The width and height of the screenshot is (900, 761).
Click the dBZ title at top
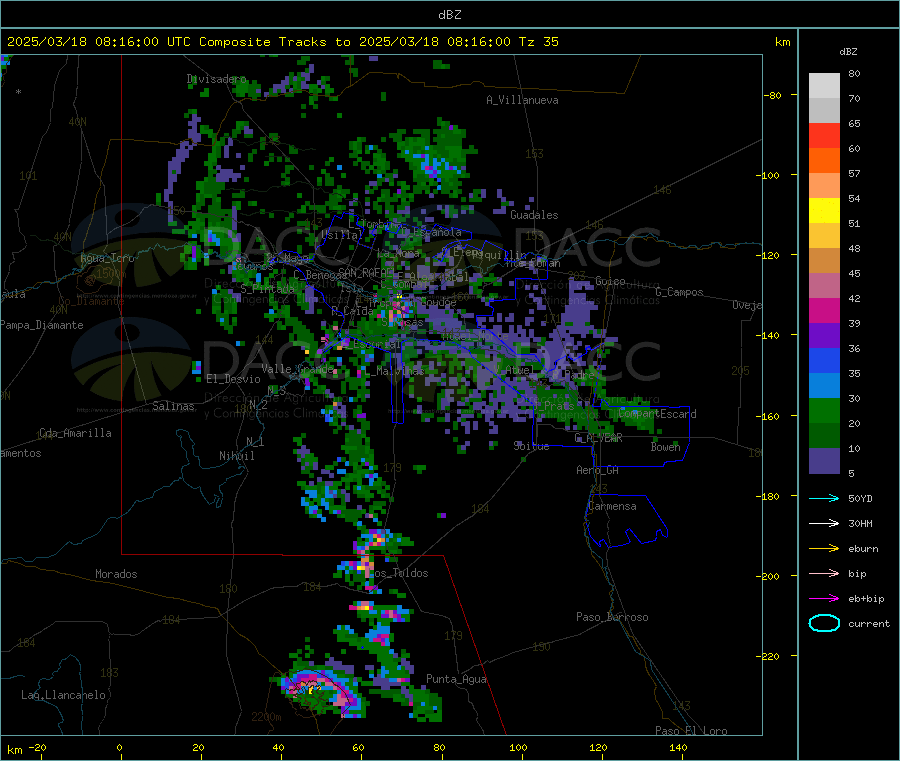pos(449,15)
